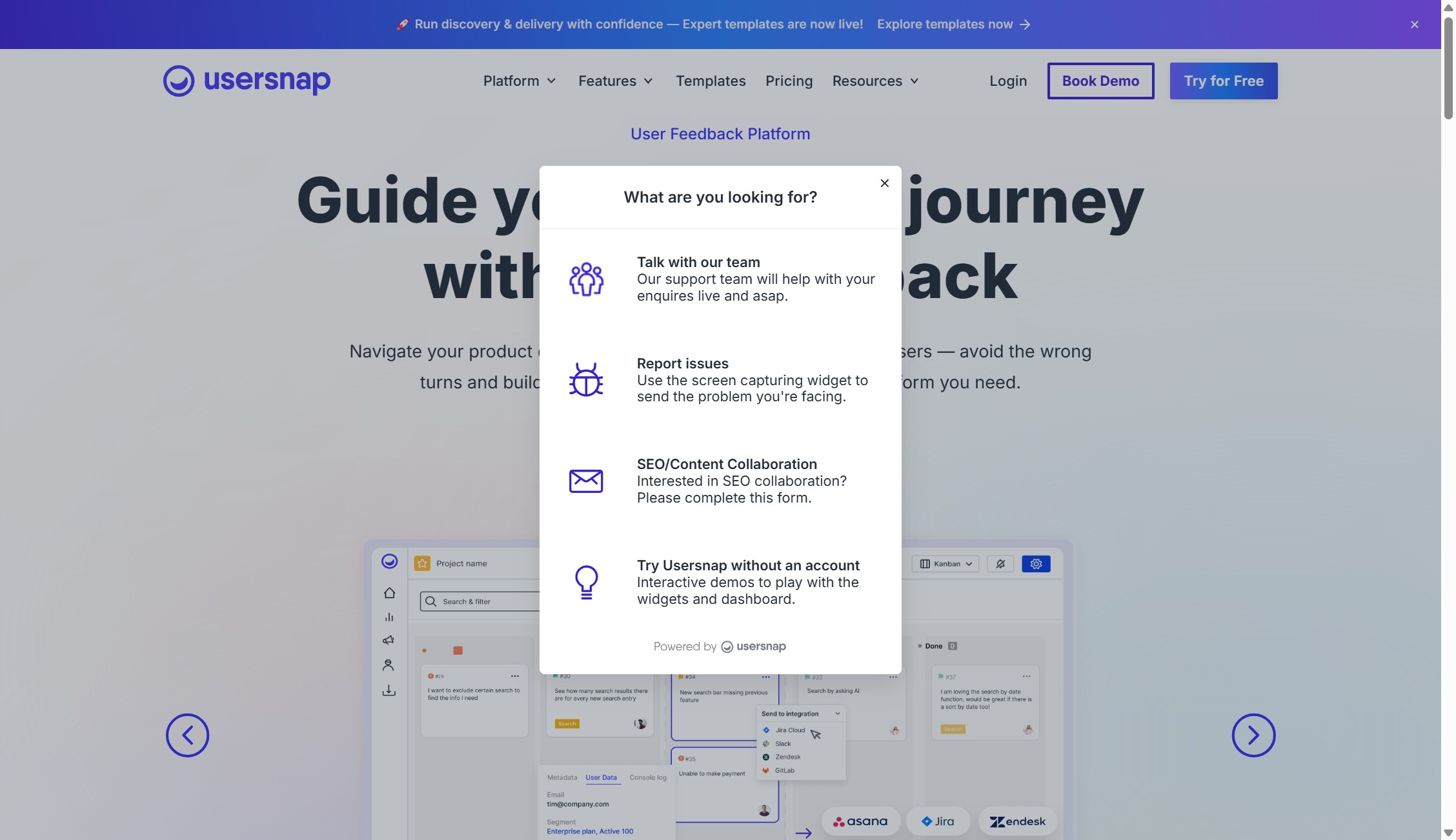Select Jira Cloud in integration list

tap(790, 730)
